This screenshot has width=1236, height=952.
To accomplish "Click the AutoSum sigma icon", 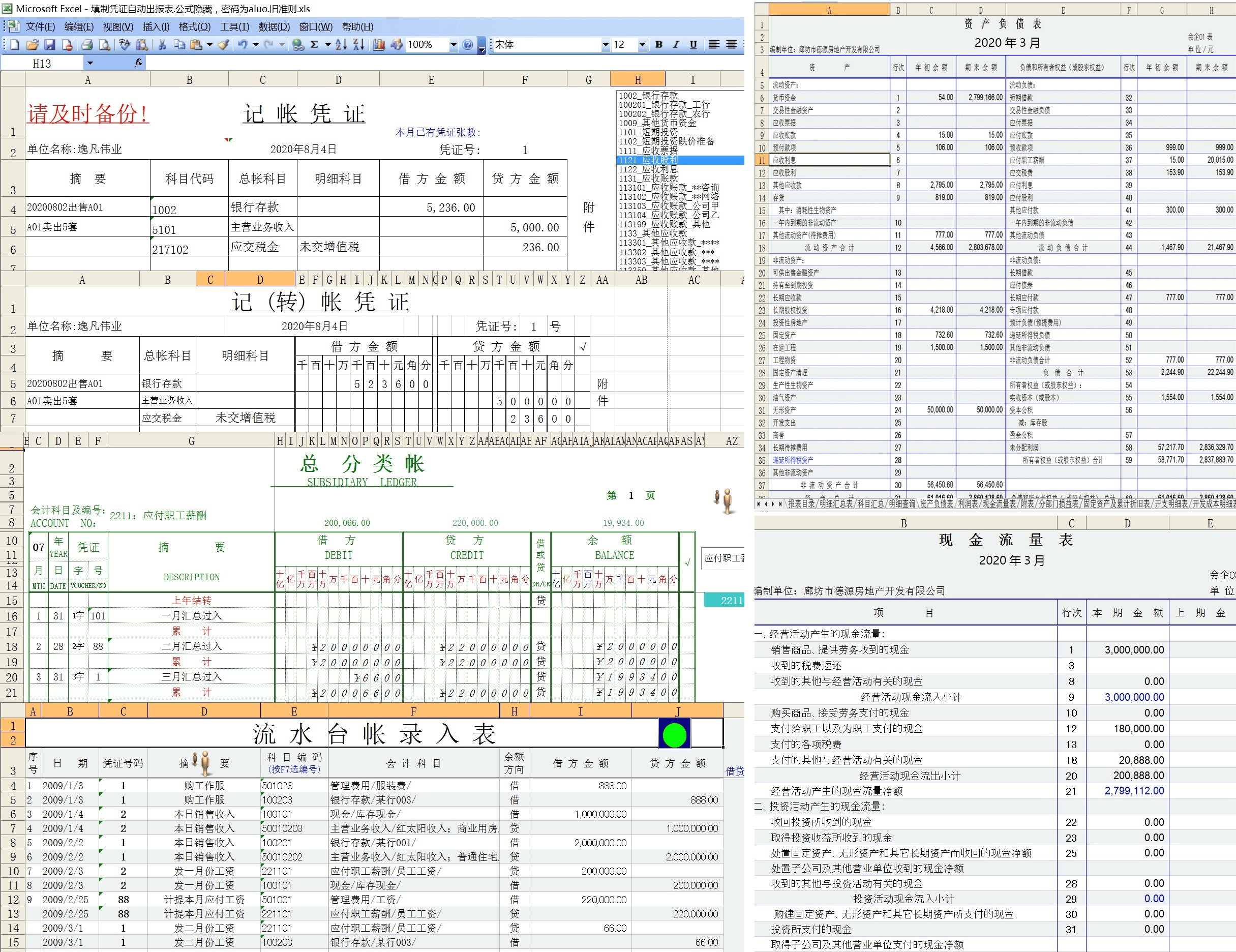I will (x=315, y=45).
